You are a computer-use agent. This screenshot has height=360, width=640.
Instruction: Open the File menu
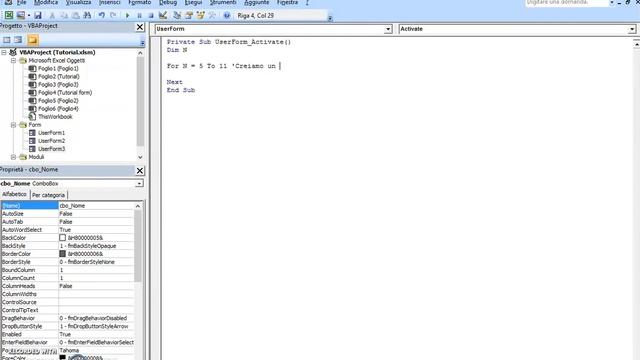tap(21, 3)
